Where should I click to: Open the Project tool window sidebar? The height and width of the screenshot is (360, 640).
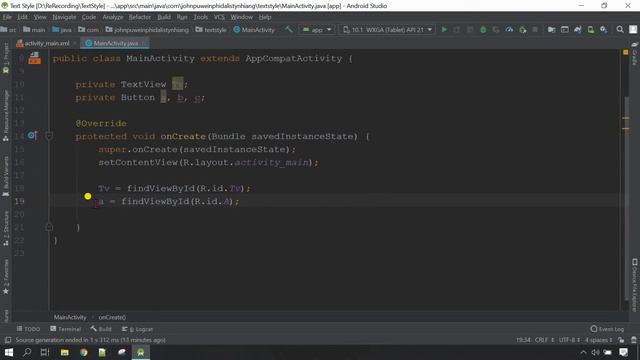coord(6,58)
